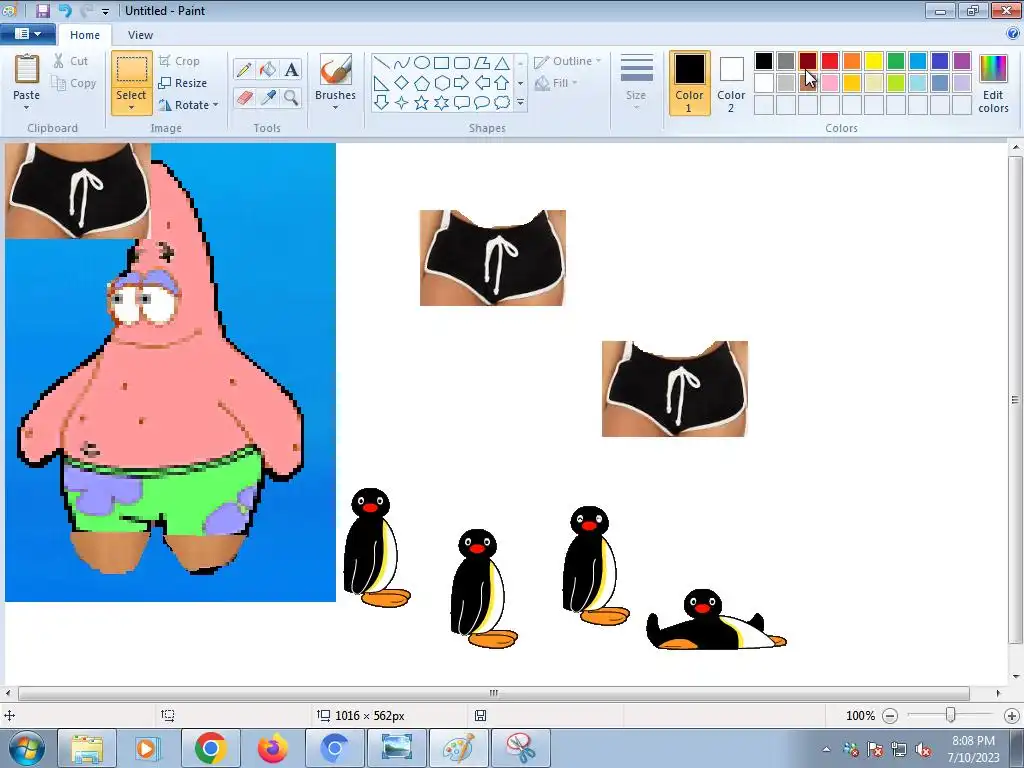Choose the Pentagon shape
1024x768 pixels.
coord(422,83)
